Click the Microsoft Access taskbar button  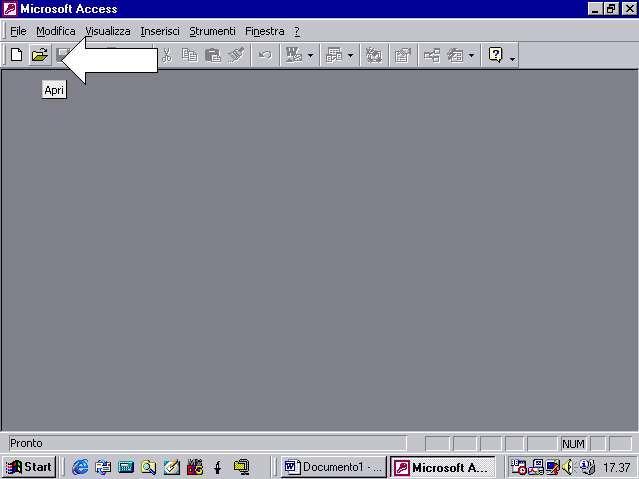coord(443,467)
